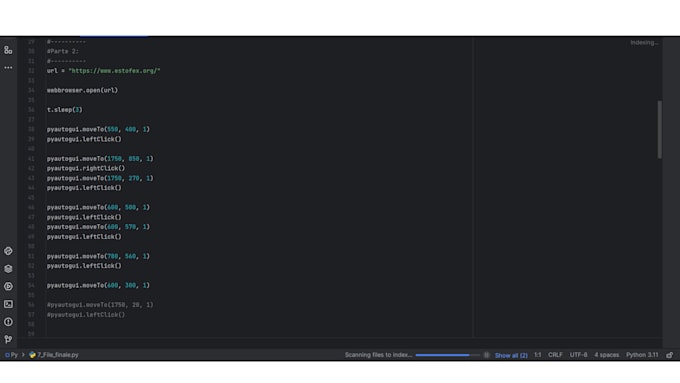Click the moveTo(1750, 270, 1) line
The width and height of the screenshot is (680, 383).
[x=100, y=178]
